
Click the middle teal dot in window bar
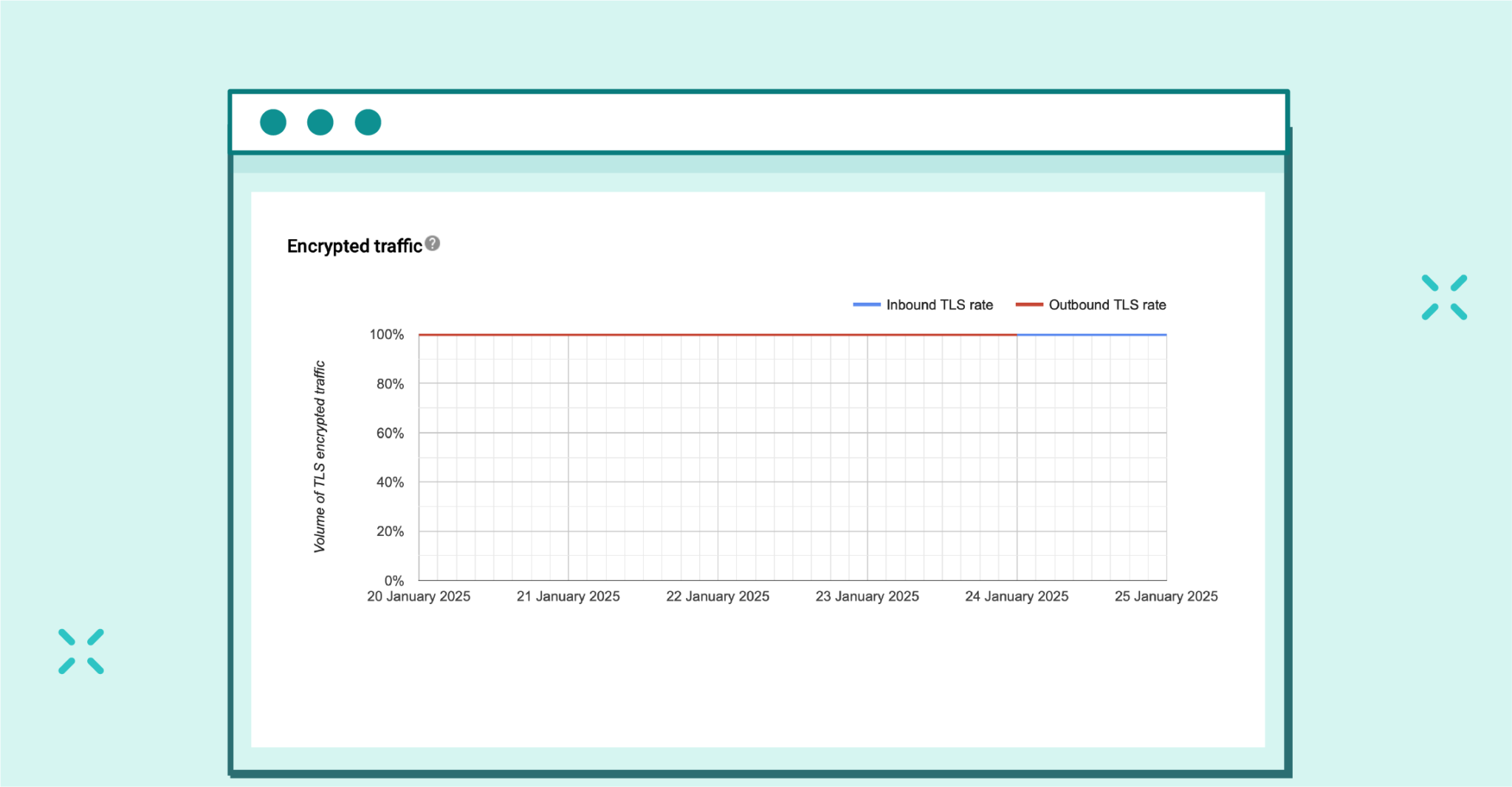point(320,122)
